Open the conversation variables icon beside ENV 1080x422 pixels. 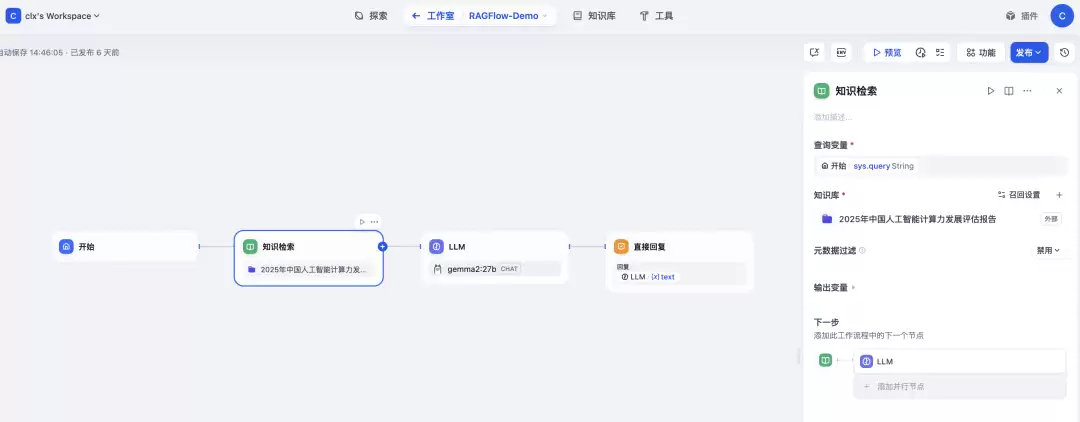[x=814, y=52]
